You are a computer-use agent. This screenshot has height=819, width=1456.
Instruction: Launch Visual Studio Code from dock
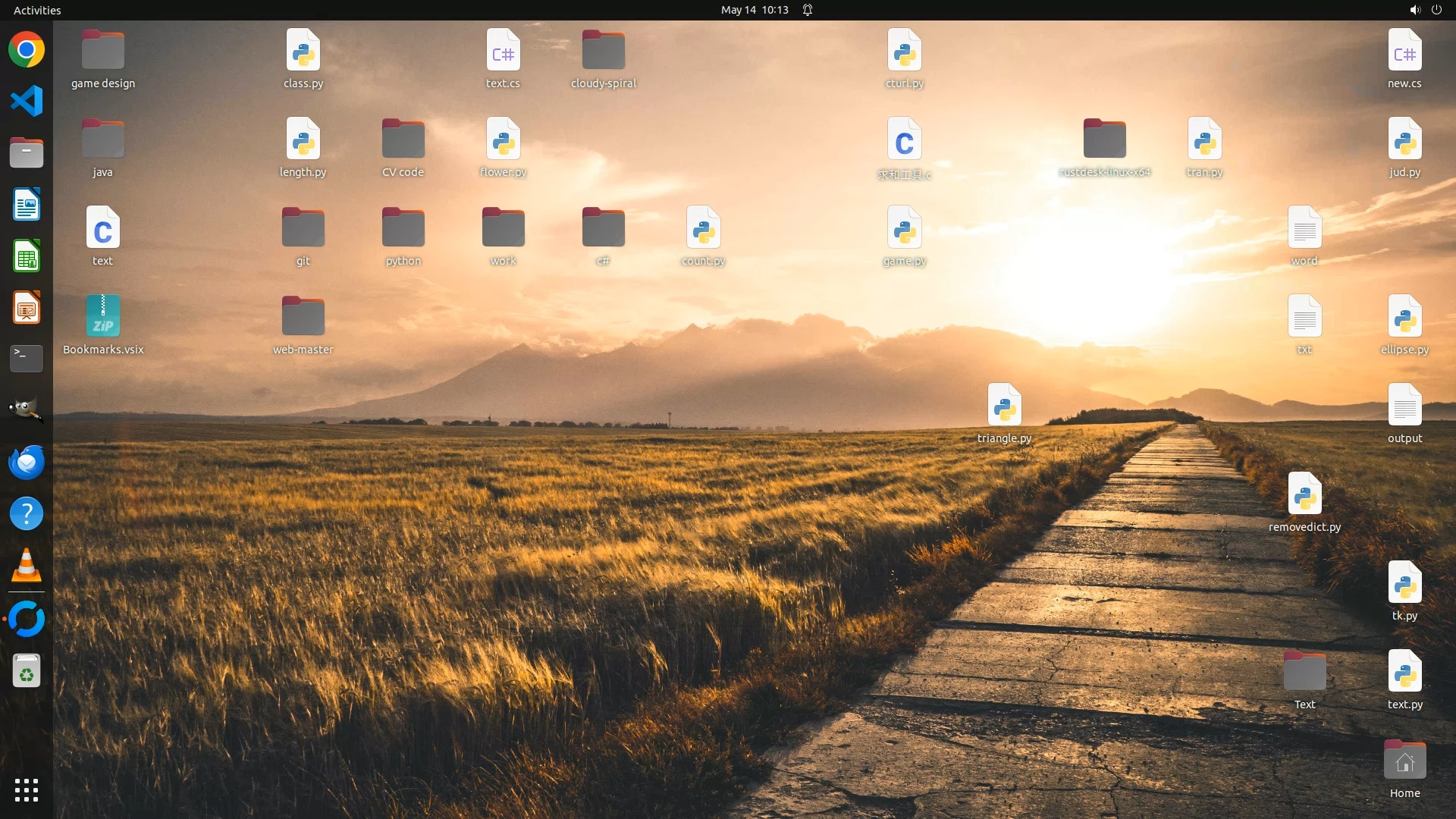tap(27, 102)
